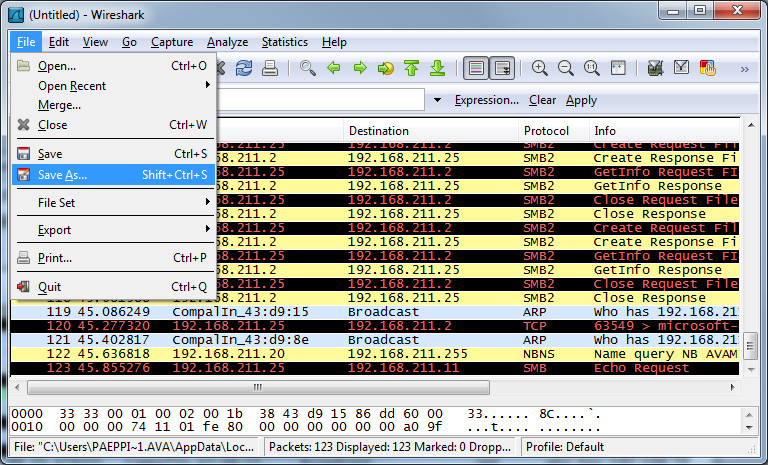This screenshot has height=465, width=768.
Task: Open the filter history dropdown arrow
Action: point(438,100)
